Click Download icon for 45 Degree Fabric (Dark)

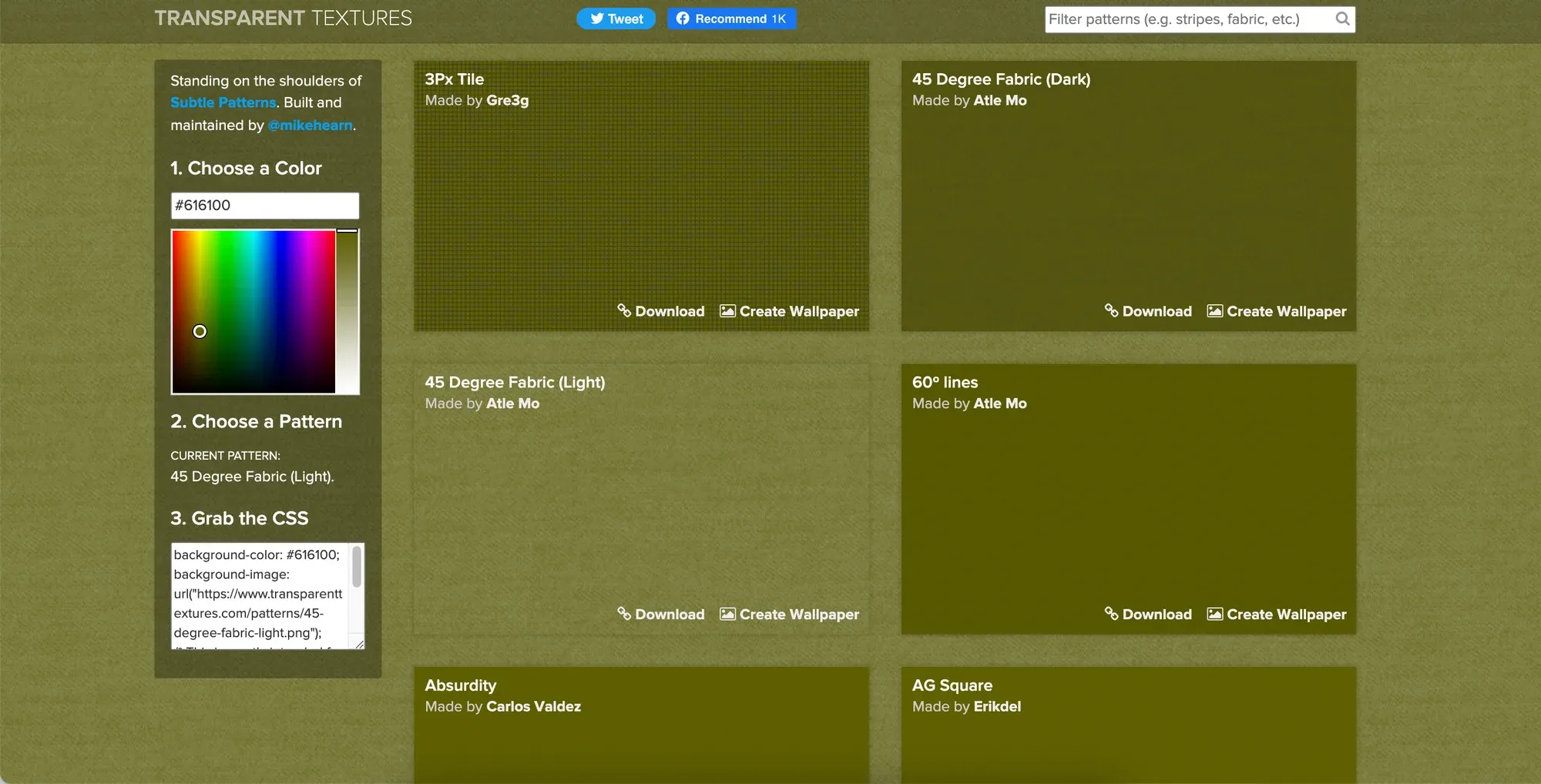click(1111, 310)
